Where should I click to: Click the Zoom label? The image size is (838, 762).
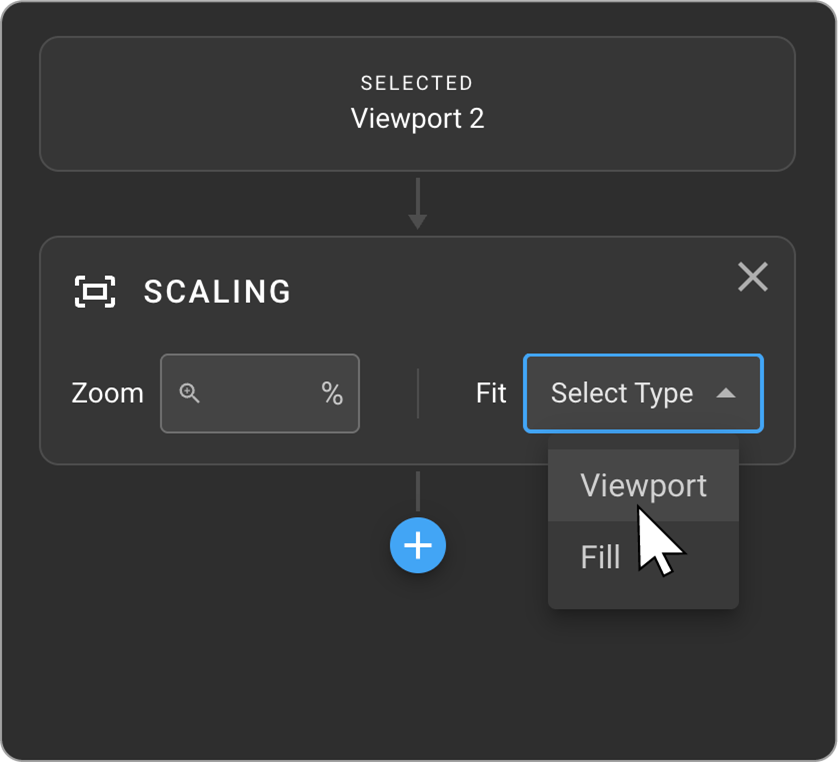coord(107,393)
